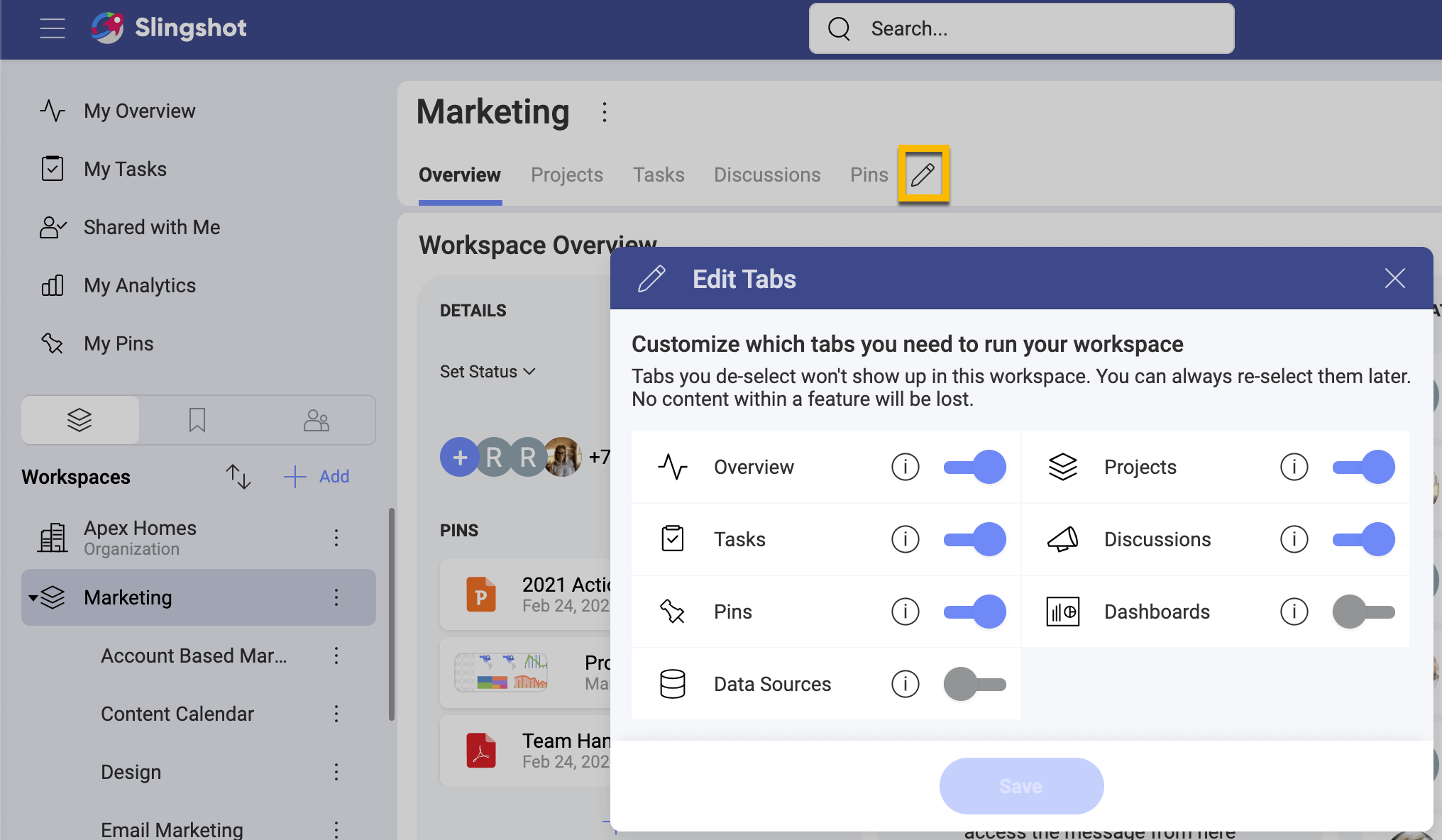Open the Team Han PDF pin
This screenshot has width=1442, height=840.
pyautogui.click(x=525, y=751)
